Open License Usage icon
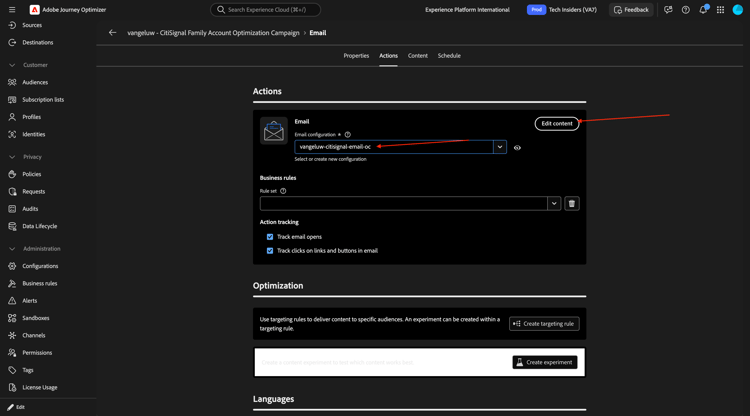 click(x=12, y=387)
